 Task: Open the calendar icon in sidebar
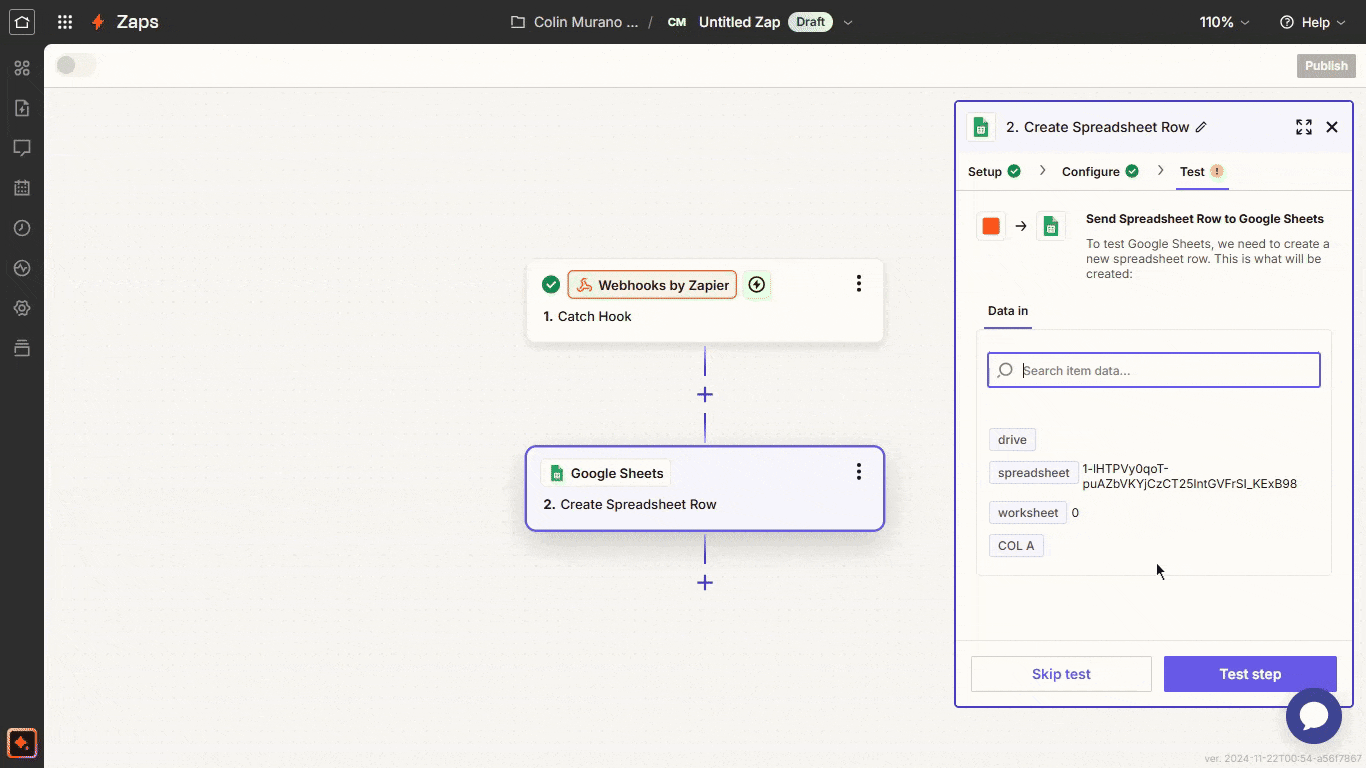22,188
